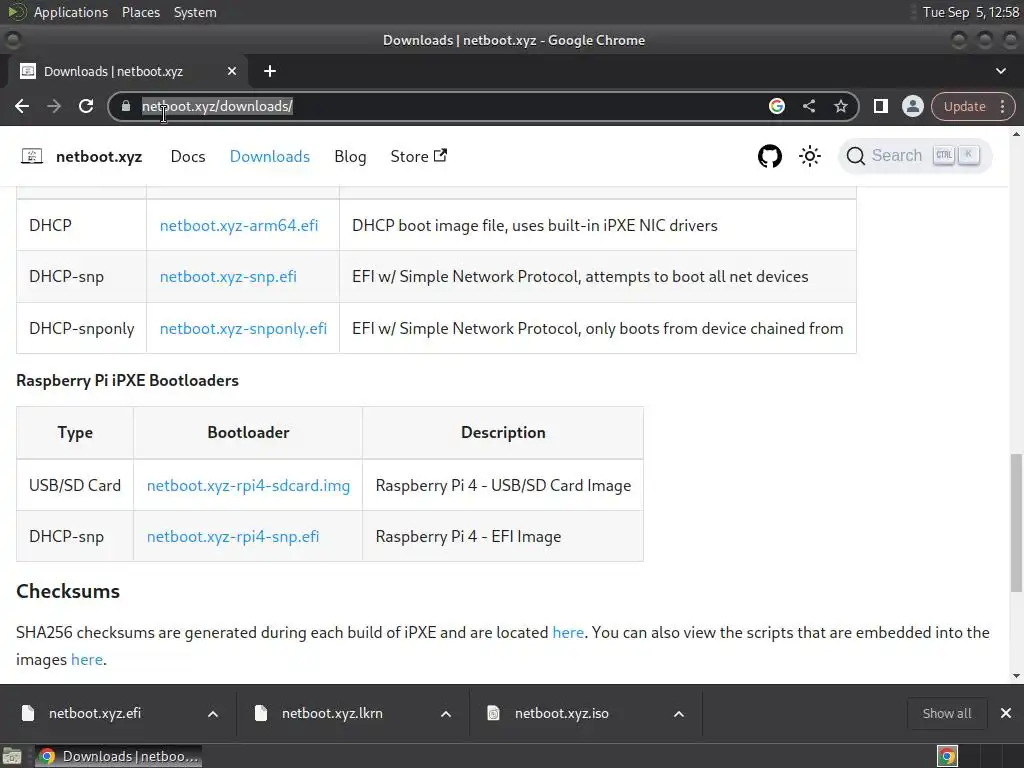Click the 'USB/SD Card' type cell

point(75,485)
